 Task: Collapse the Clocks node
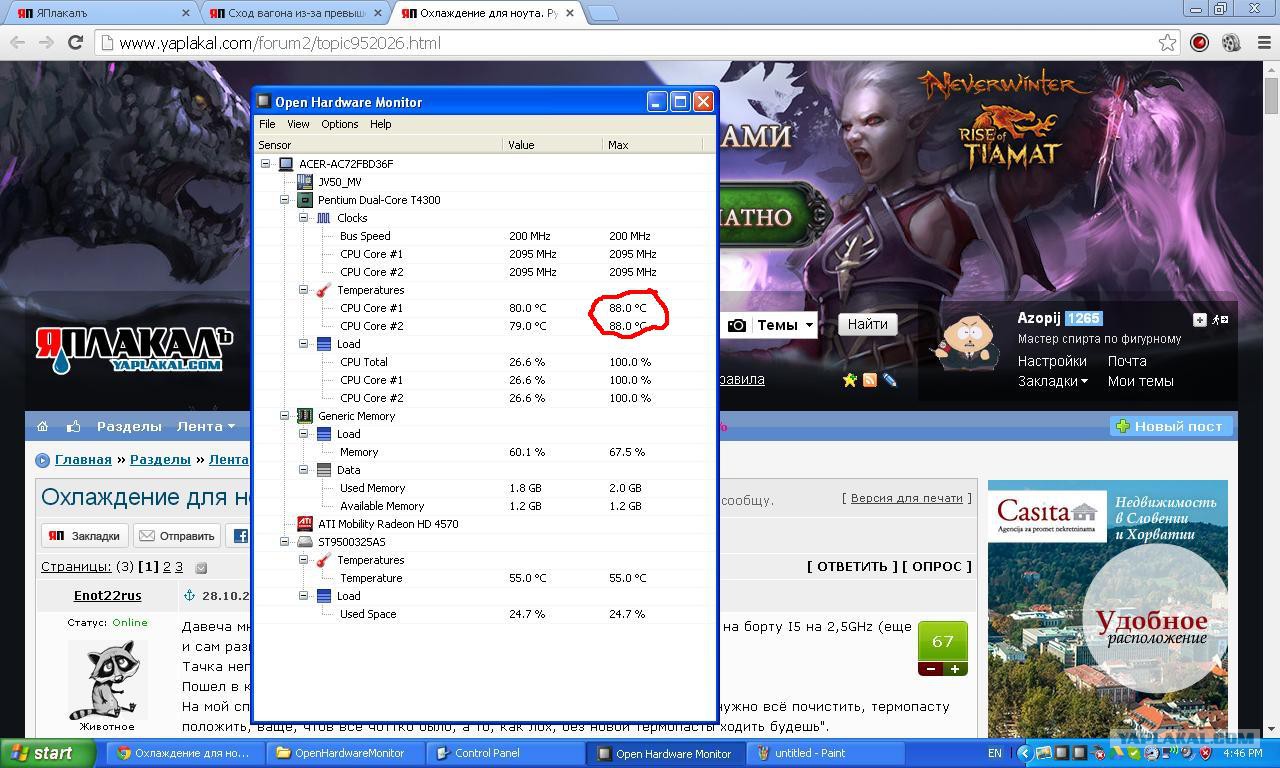304,218
